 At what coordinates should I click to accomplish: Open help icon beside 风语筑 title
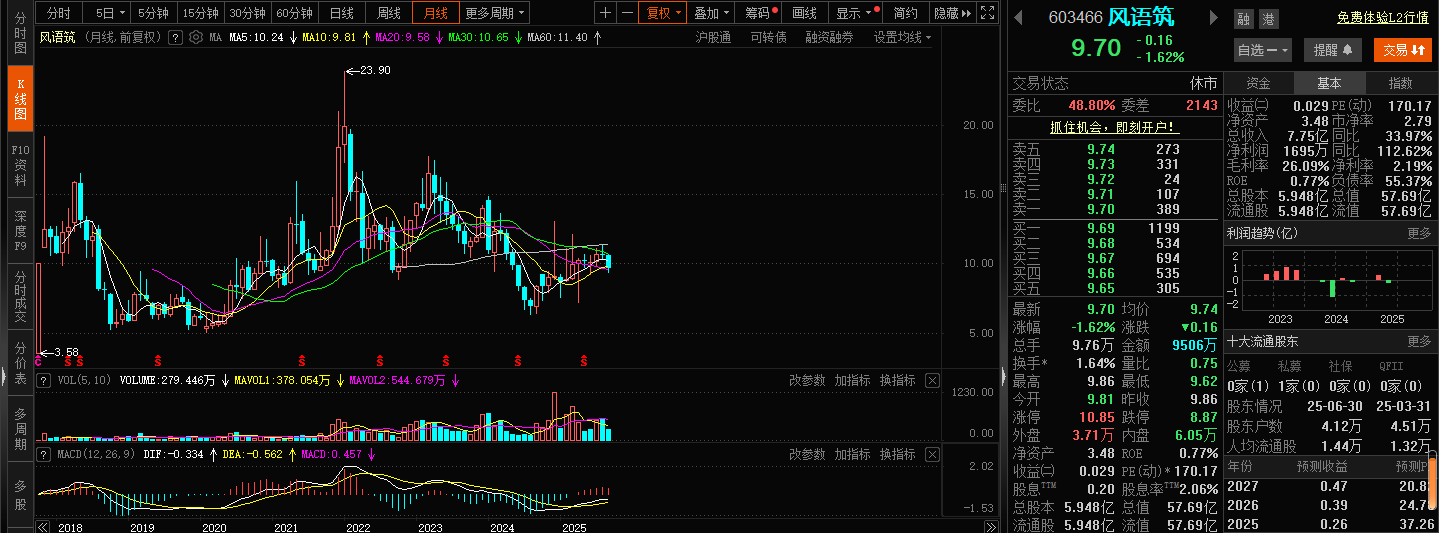[x=175, y=37]
